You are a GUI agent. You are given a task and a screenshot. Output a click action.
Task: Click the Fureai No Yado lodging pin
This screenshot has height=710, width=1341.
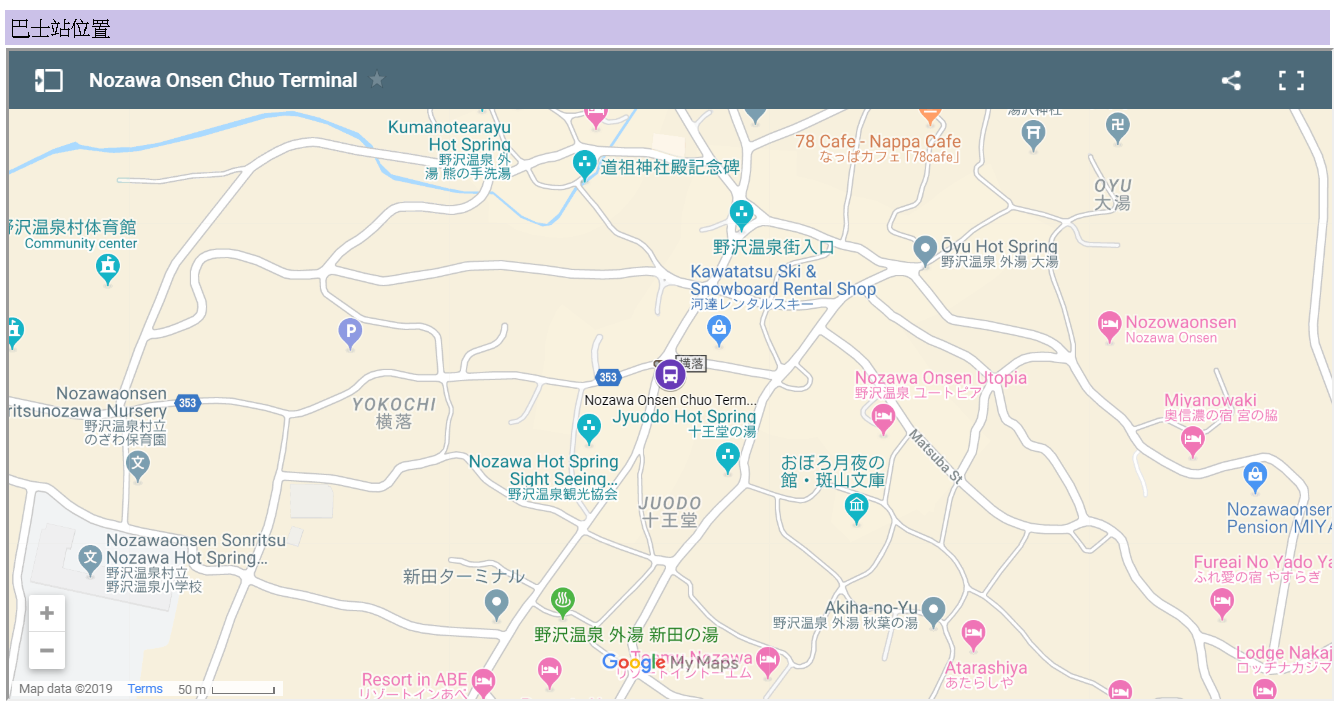tap(1222, 603)
